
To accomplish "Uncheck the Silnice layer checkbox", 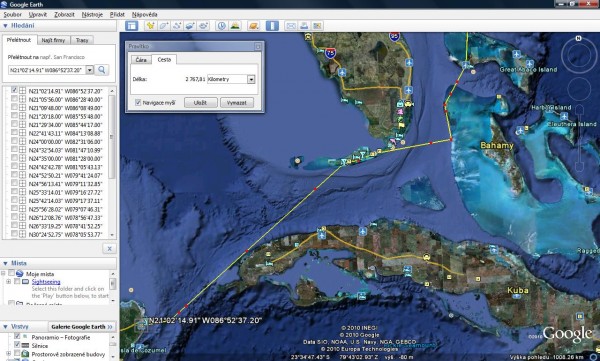I will click(17, 345).
